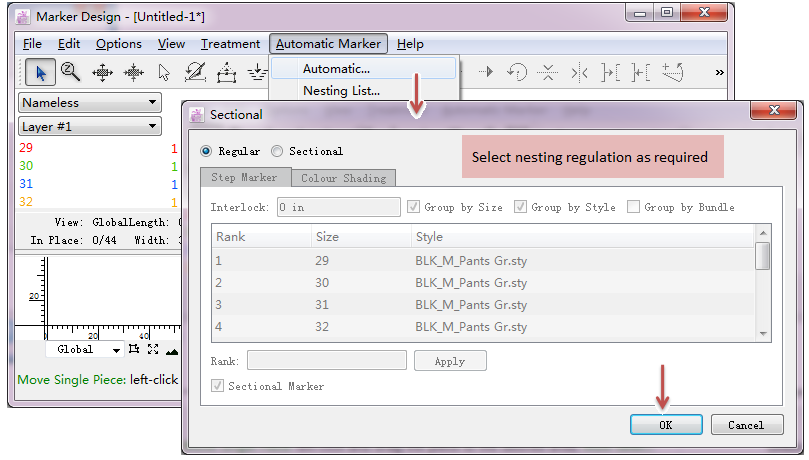Click the Cancel button
The height and width of the screenshot is (460, 809).
[745, 424]
